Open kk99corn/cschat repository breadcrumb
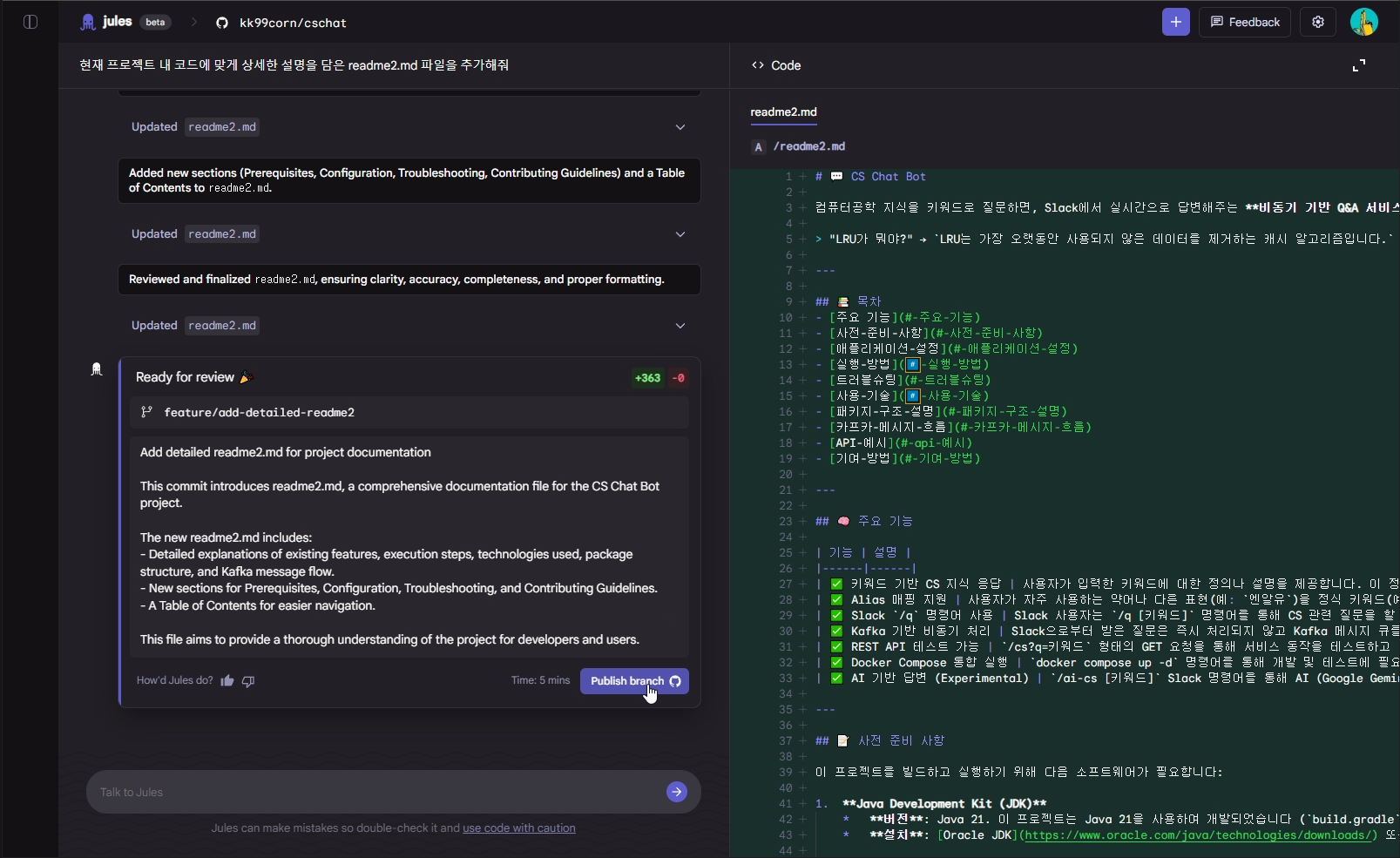Image resolution: width=1400 pixels, height=858 pixels. point(293,23)
